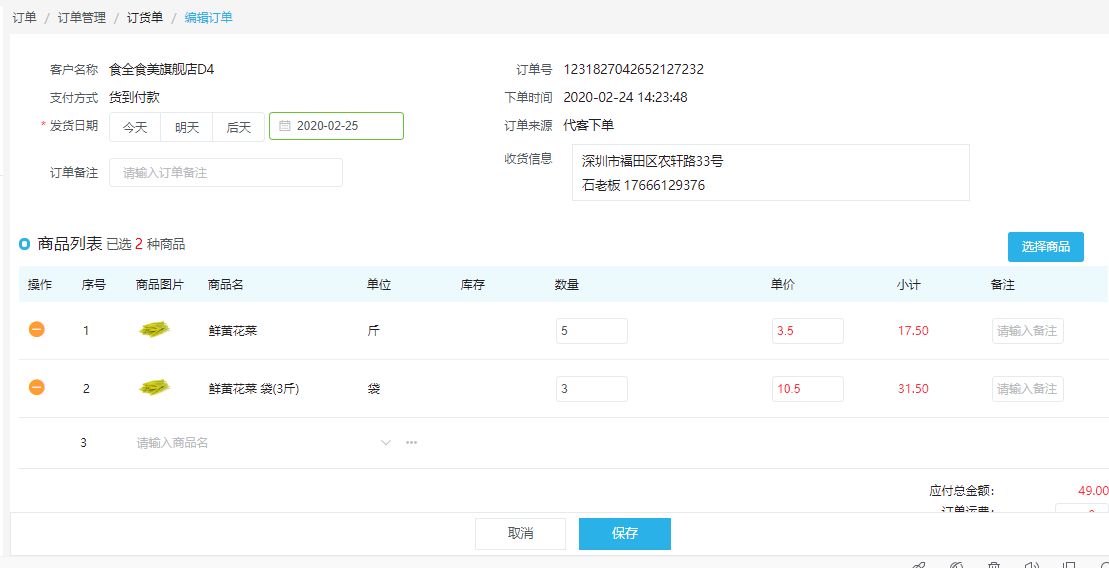The image size is (1109, 568).
Task: Click the total amount 49.00
Action: [x=1093, y=490]
